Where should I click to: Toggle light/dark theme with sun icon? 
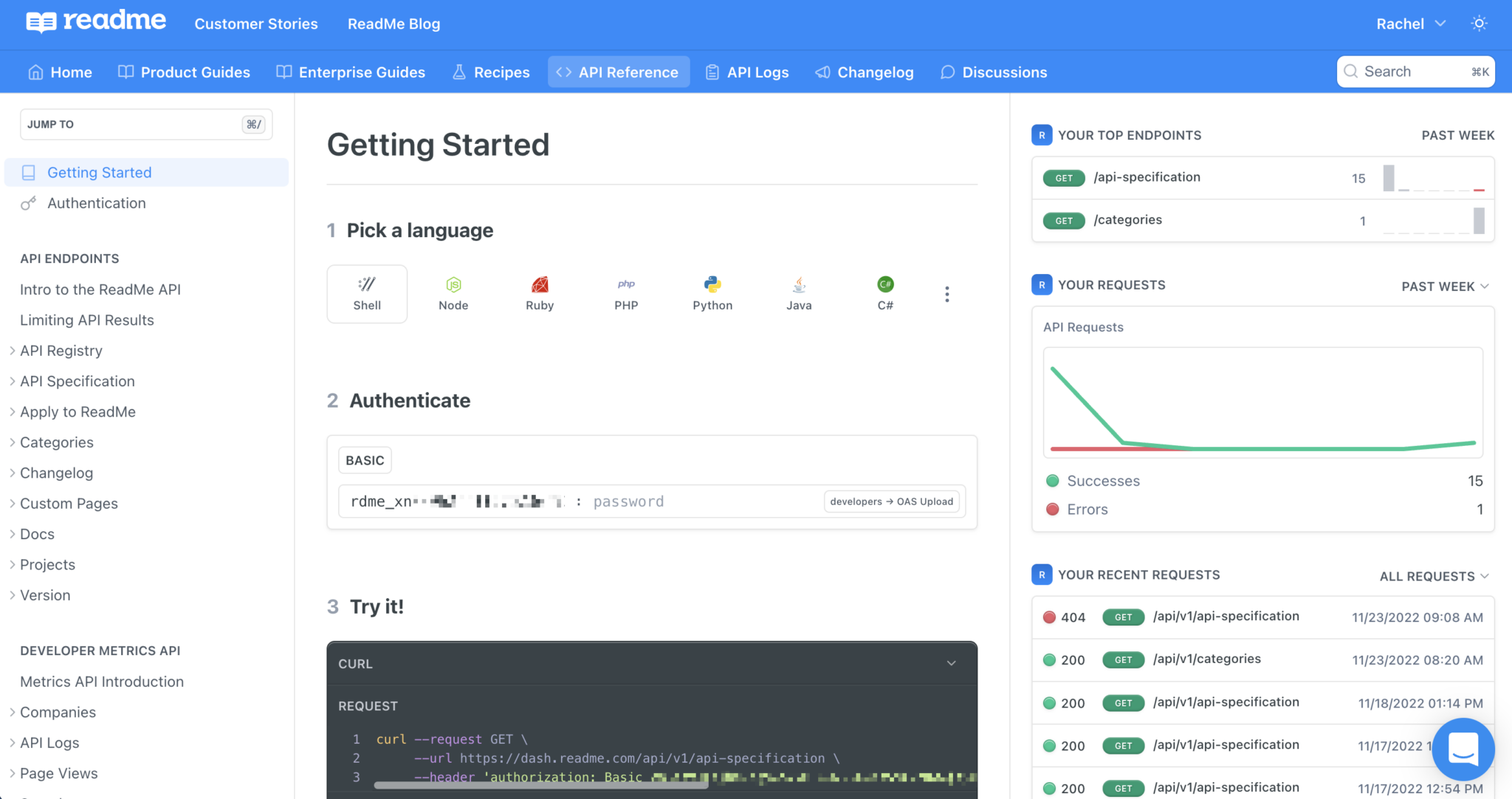tap(1479, 23)
